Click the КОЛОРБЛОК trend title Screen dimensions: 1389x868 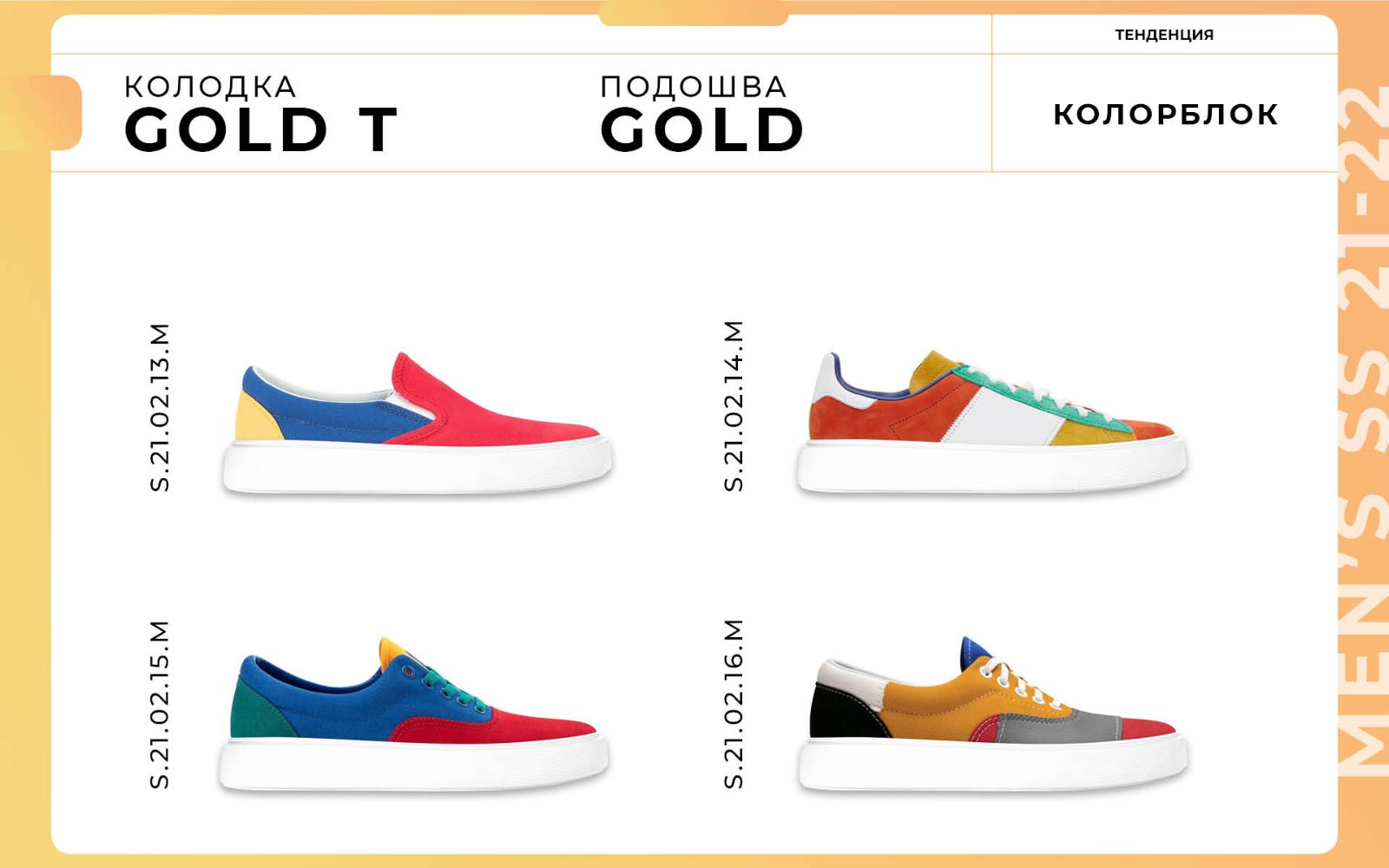coord(1166,115)
